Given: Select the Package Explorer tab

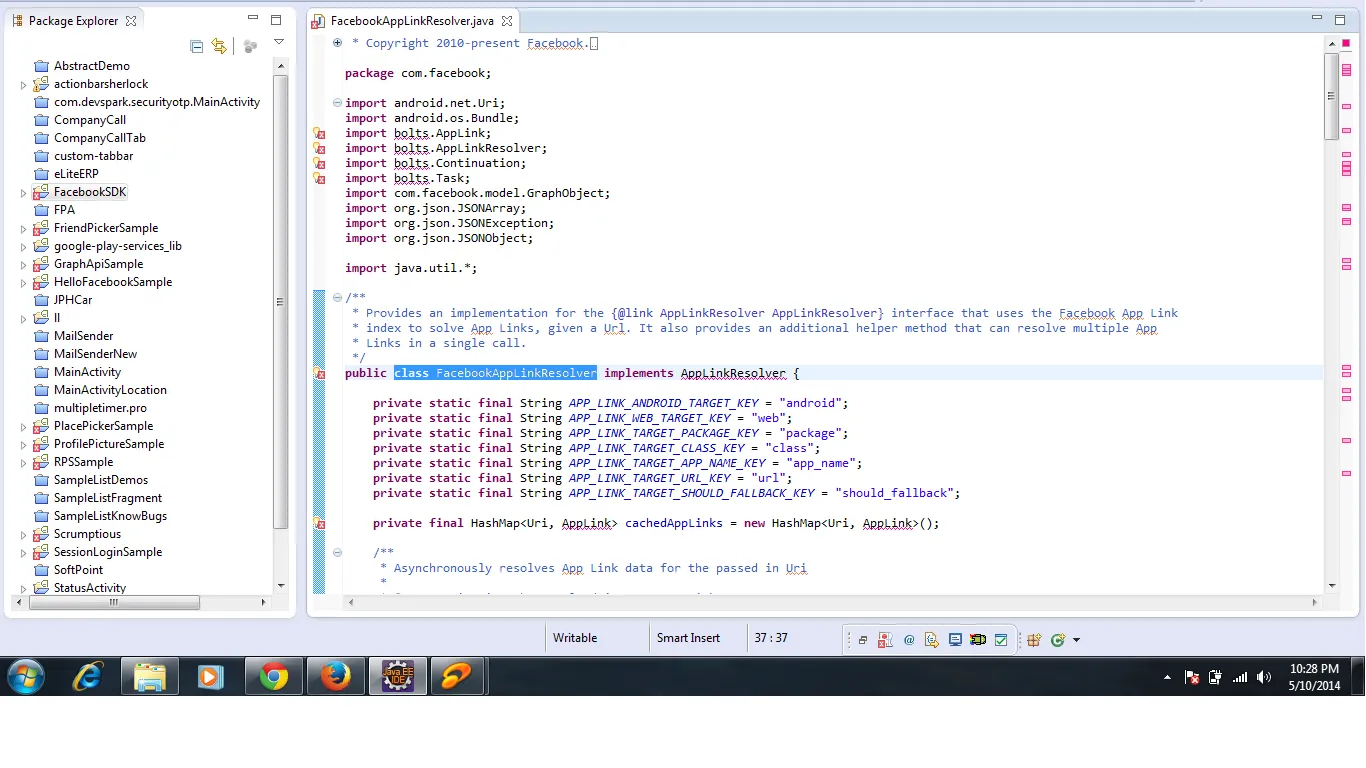Looking at the screenshot, I should click(74, 20).
